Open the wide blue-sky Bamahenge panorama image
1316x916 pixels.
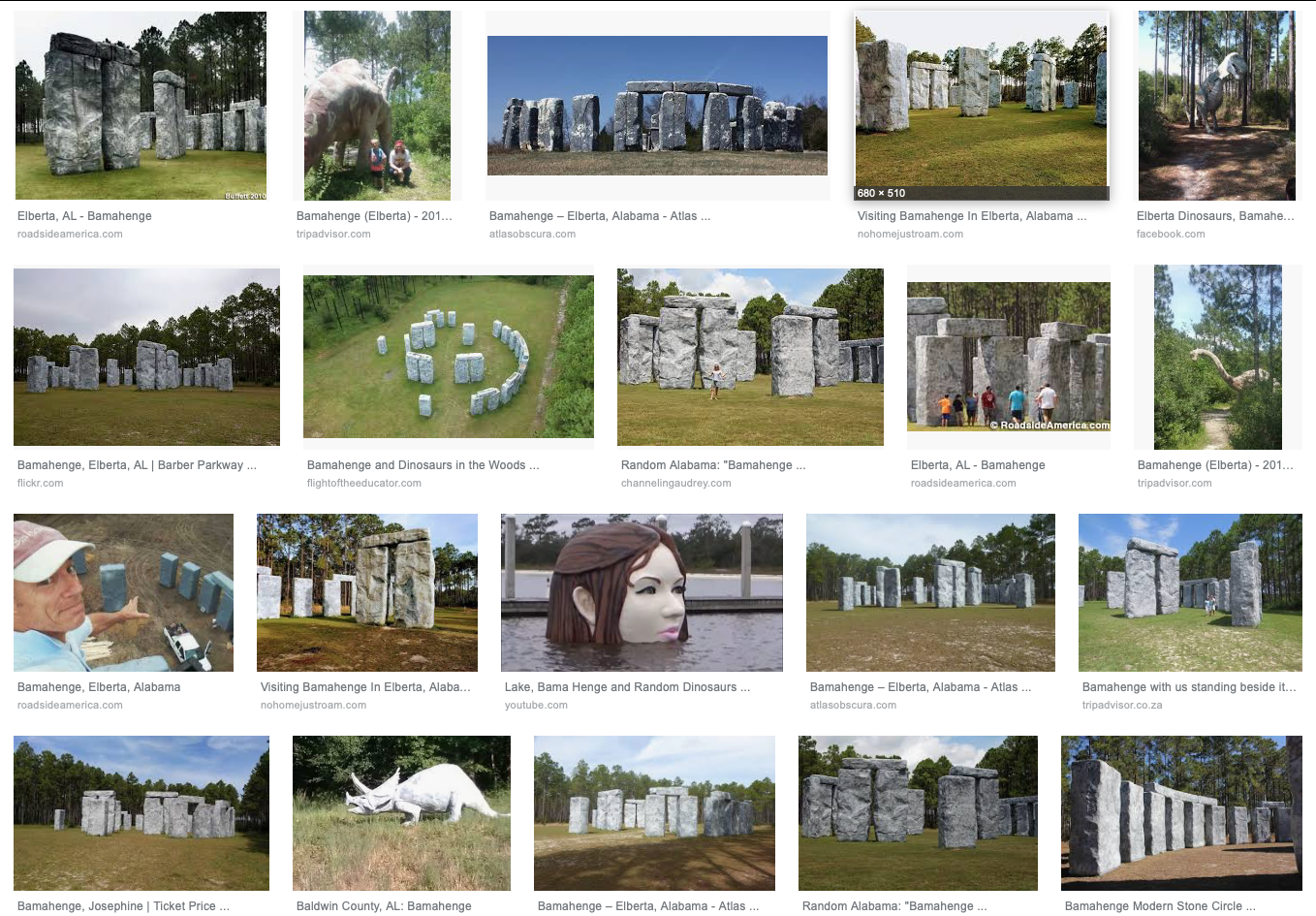point(657,106)
